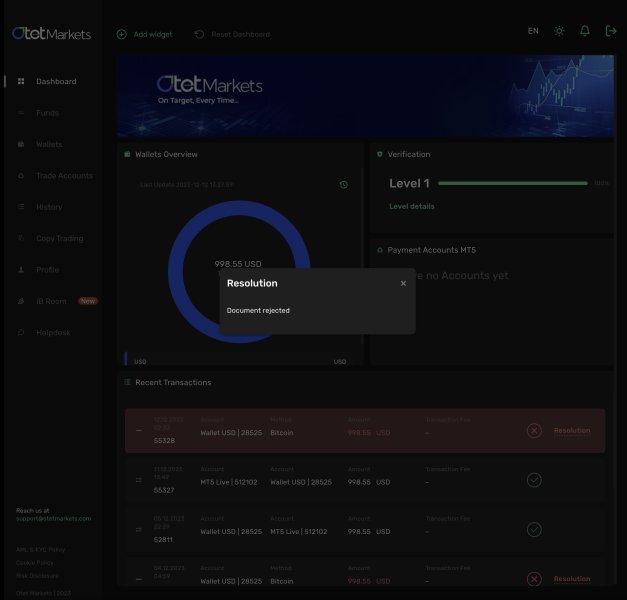Click approved check icon for transaction 52811

pyautogui.click(x=534, y=530)
